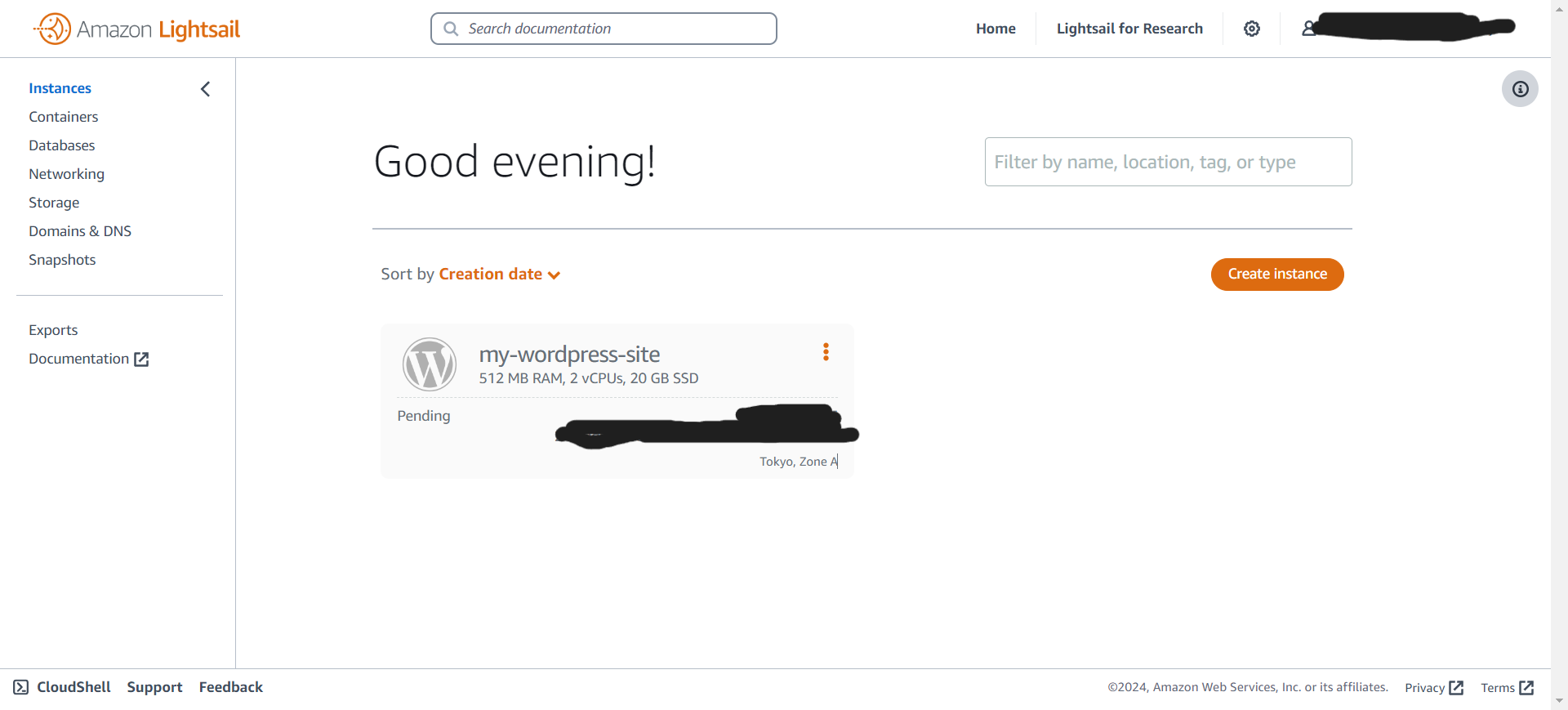Click the ©2024 Amazon Web Services copyright text
The width and height of the screenshot is (1568, 710).
click(1248, 687)
